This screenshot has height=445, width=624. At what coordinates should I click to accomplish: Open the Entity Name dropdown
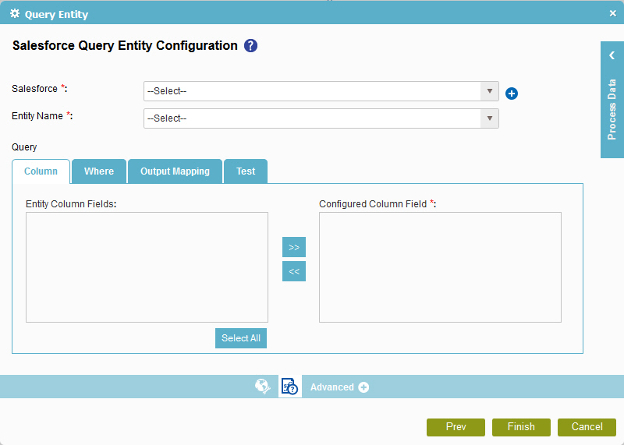pos(321,119)
